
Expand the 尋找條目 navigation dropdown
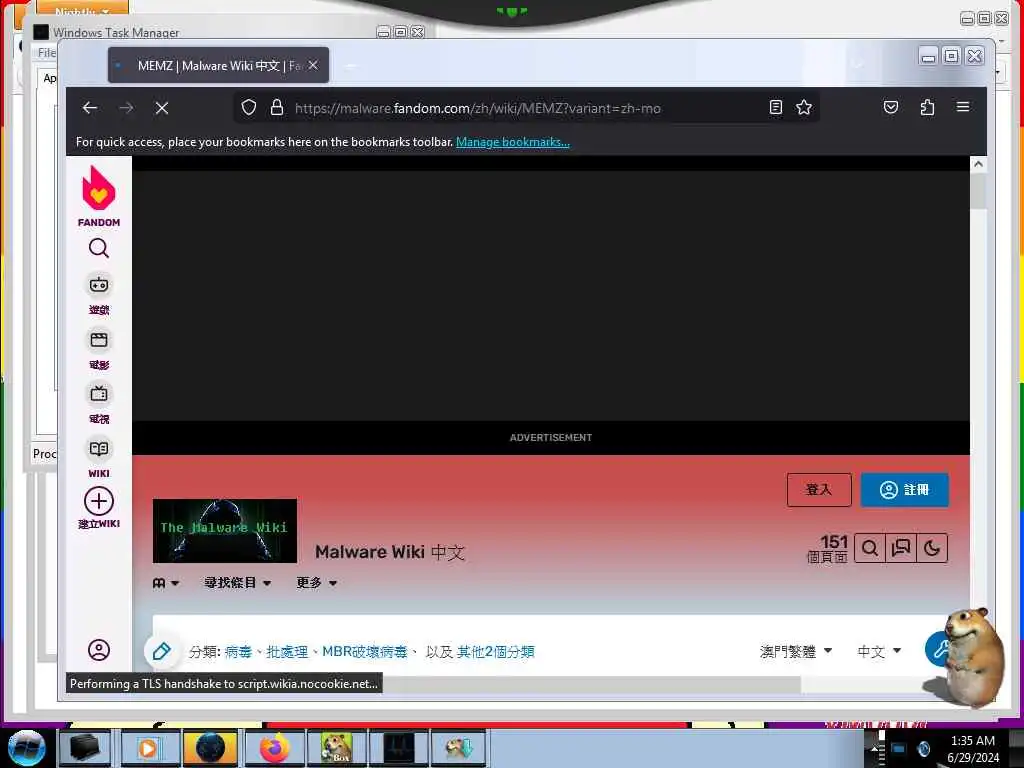coord(237,583)
